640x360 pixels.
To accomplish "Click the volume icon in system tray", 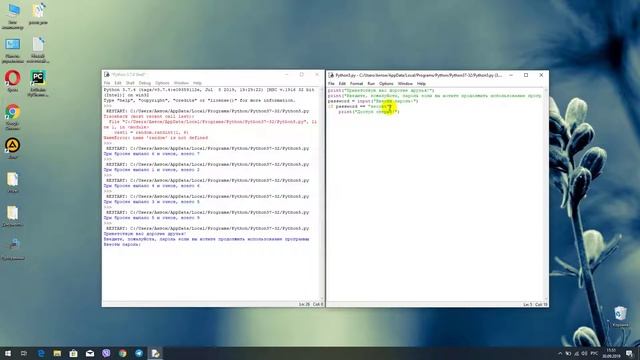I will tap(584, 353).
